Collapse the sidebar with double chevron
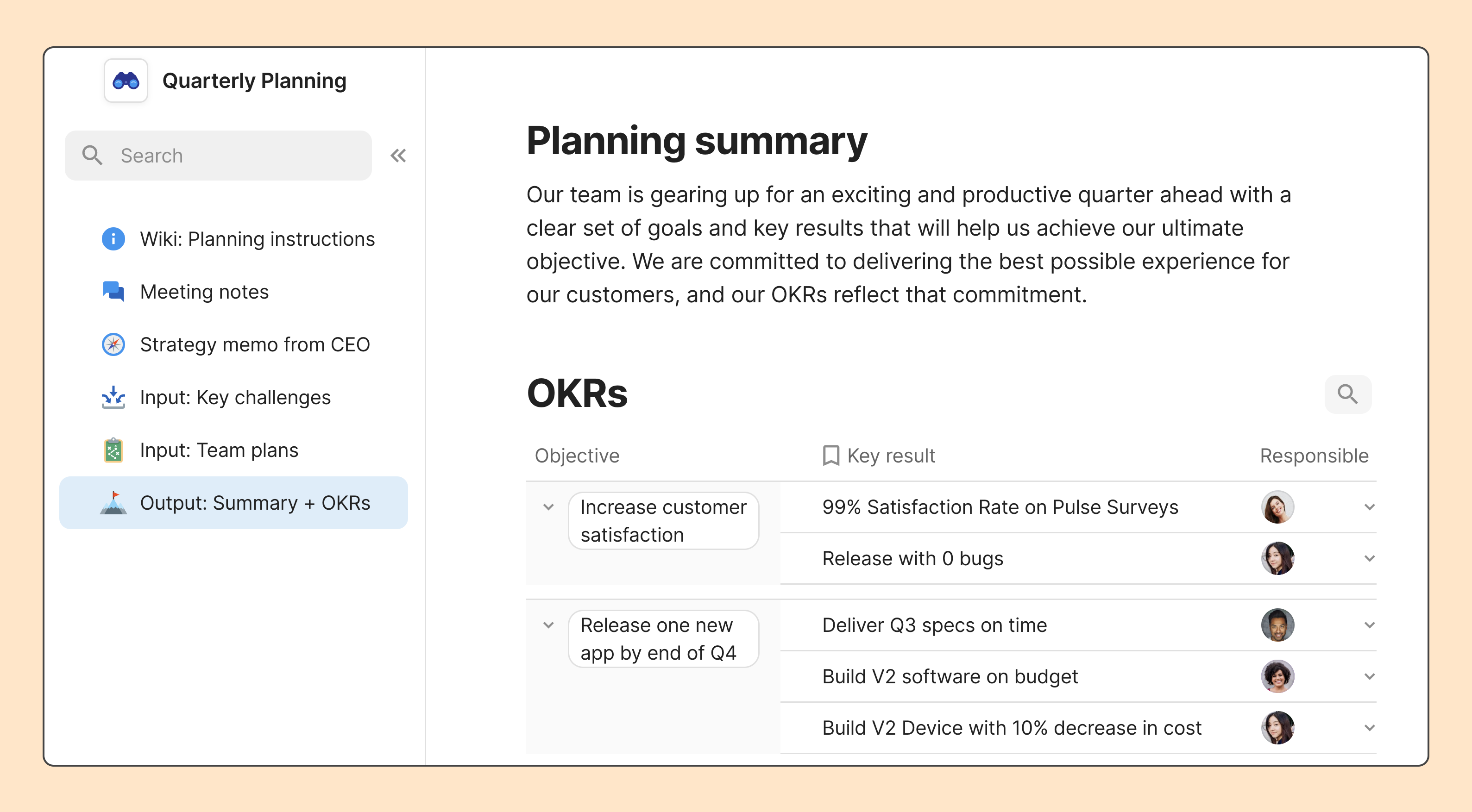This screenshot has height=812, width=1472. pos(398,156)
